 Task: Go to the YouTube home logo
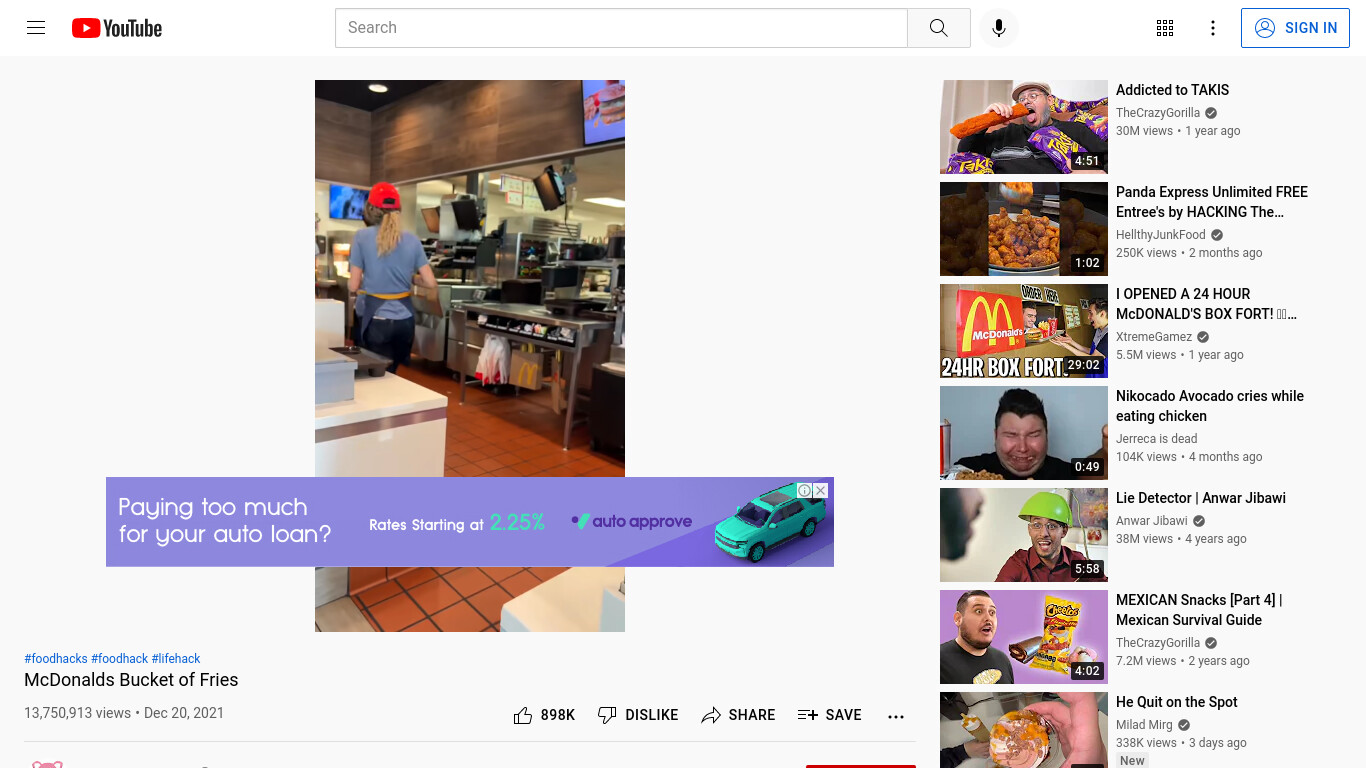click(x=117, y=28)
